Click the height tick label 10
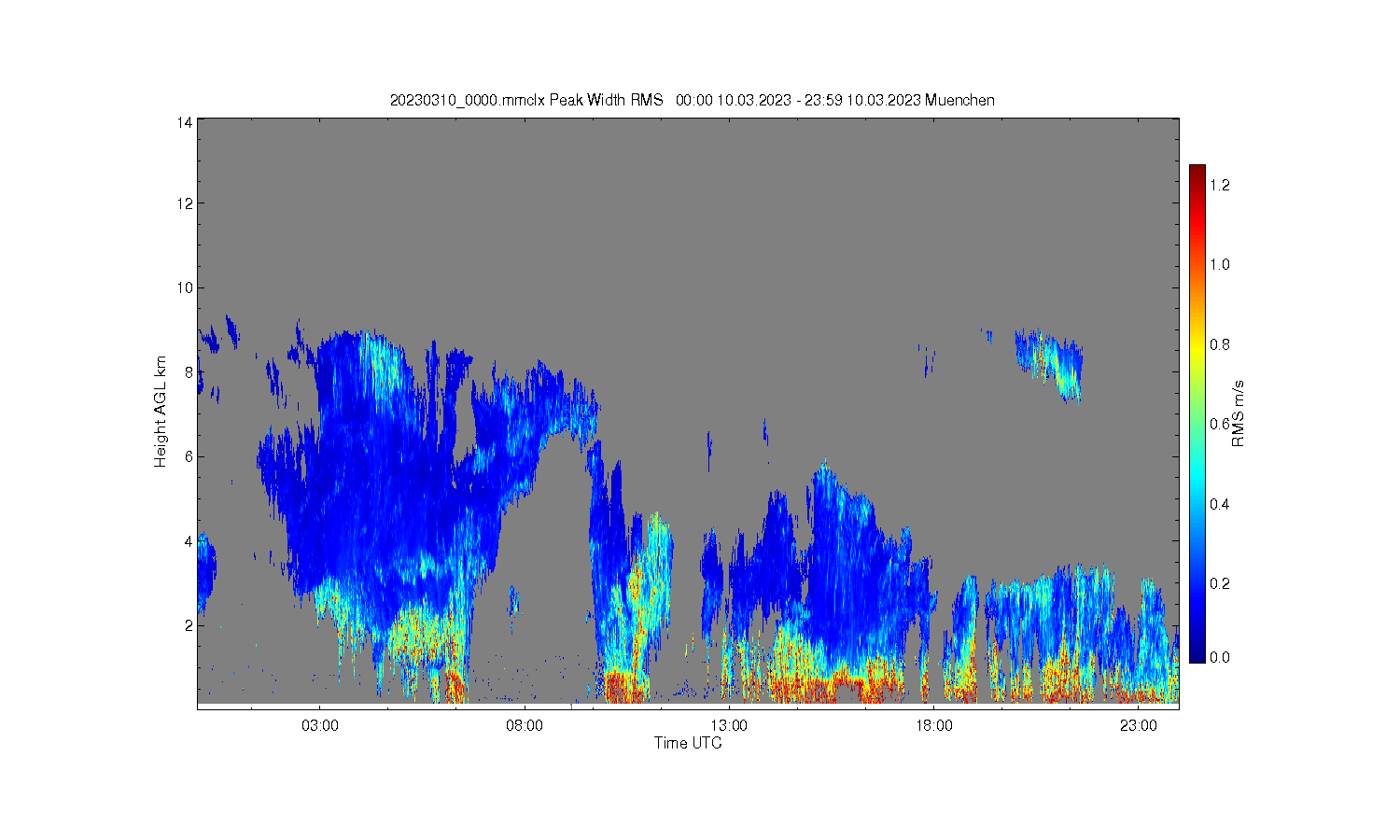This screenshot has width=1400, height=840. (186, 287)
